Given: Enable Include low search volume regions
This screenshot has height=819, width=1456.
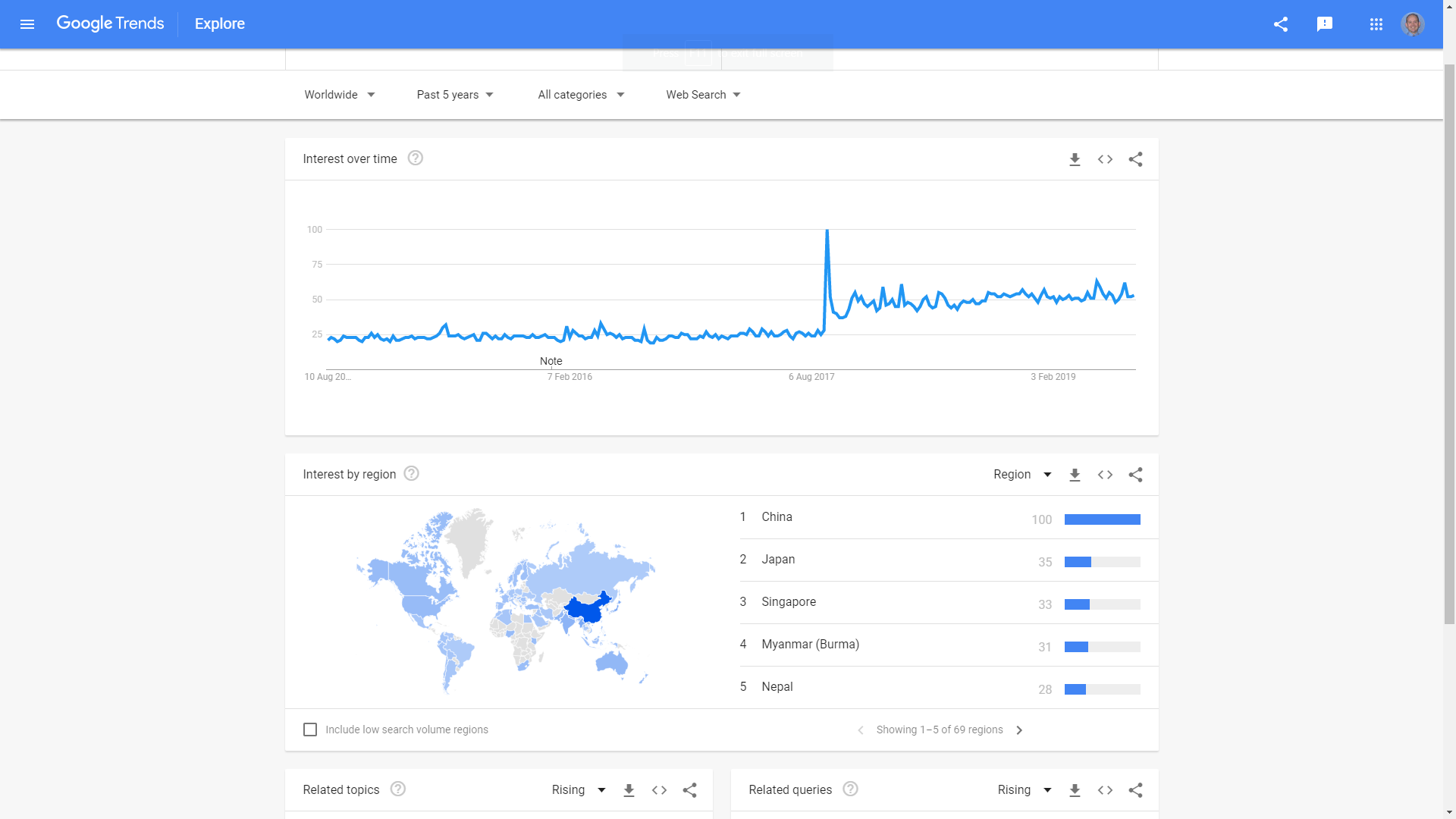Looking at the screenshot, I should click(x=310, y=730).
